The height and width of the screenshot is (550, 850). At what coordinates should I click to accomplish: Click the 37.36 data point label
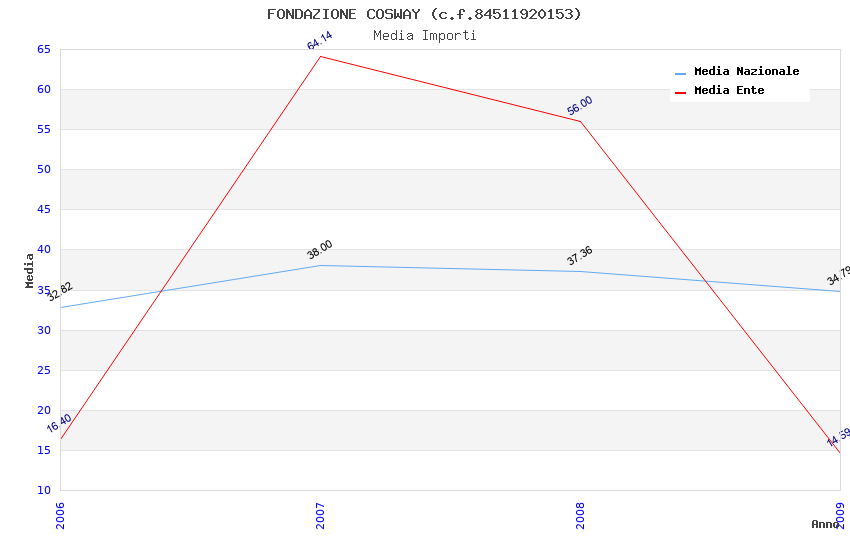click(580, 256)
